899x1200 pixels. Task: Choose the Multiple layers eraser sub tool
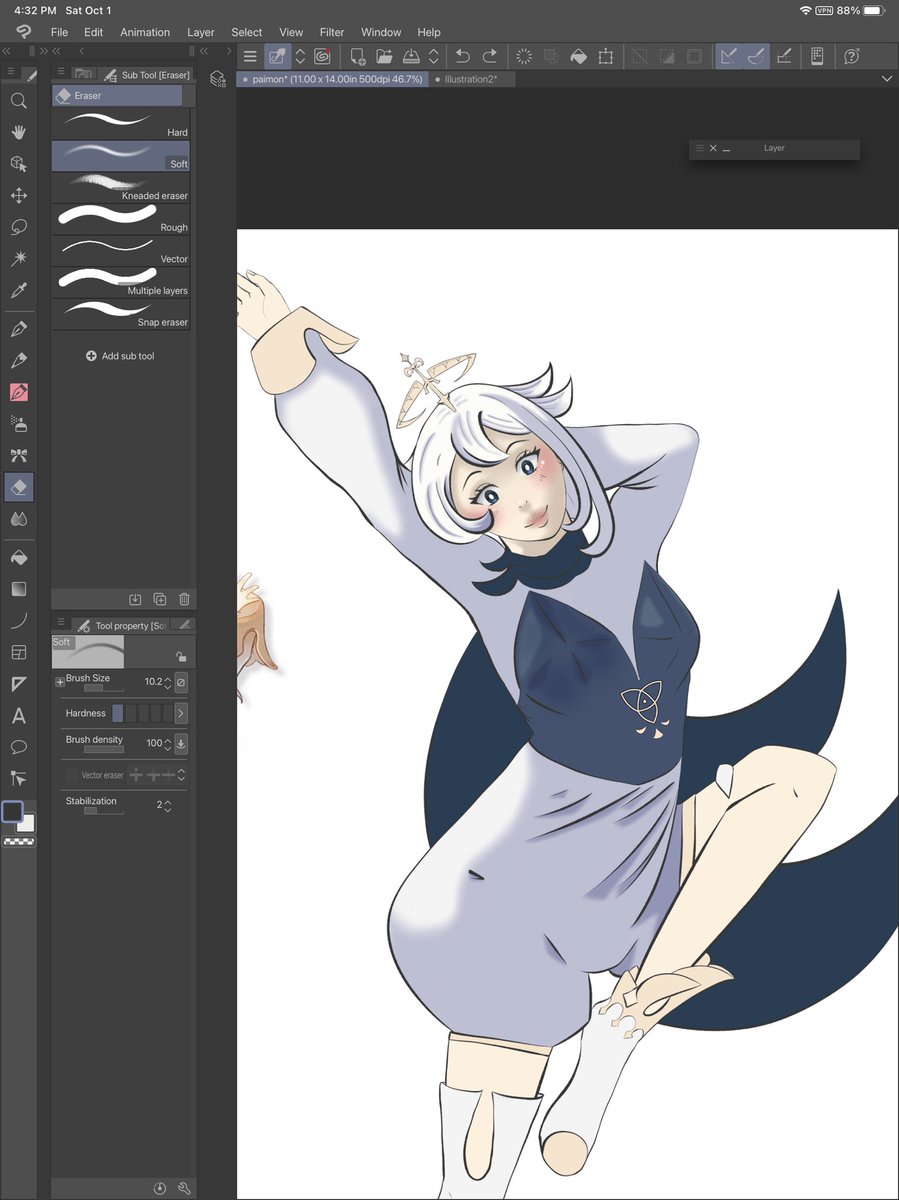tap(121, 282)
